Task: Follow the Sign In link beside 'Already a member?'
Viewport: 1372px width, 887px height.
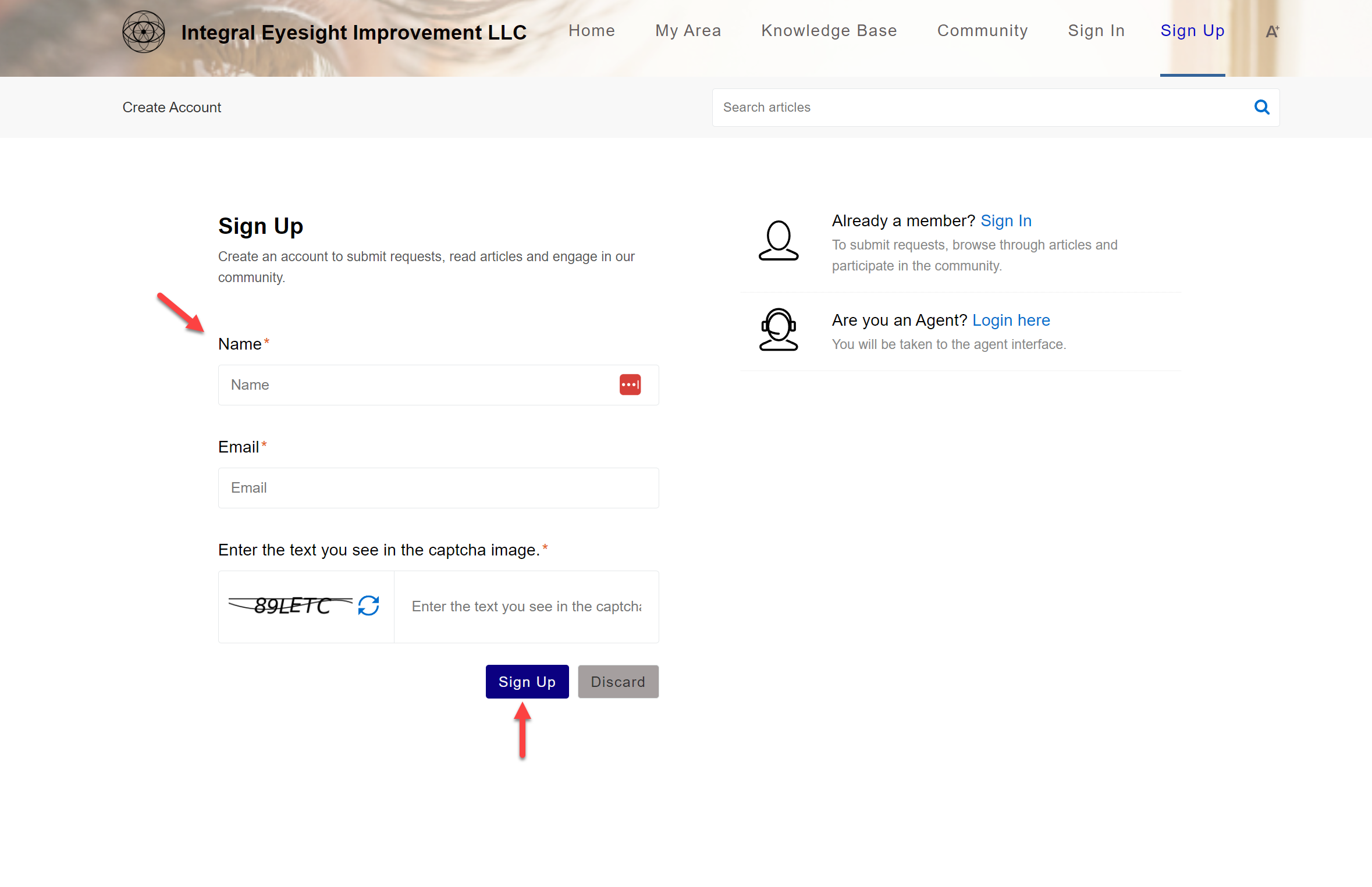Action: pyautogui.click(x=1005, y=221)
